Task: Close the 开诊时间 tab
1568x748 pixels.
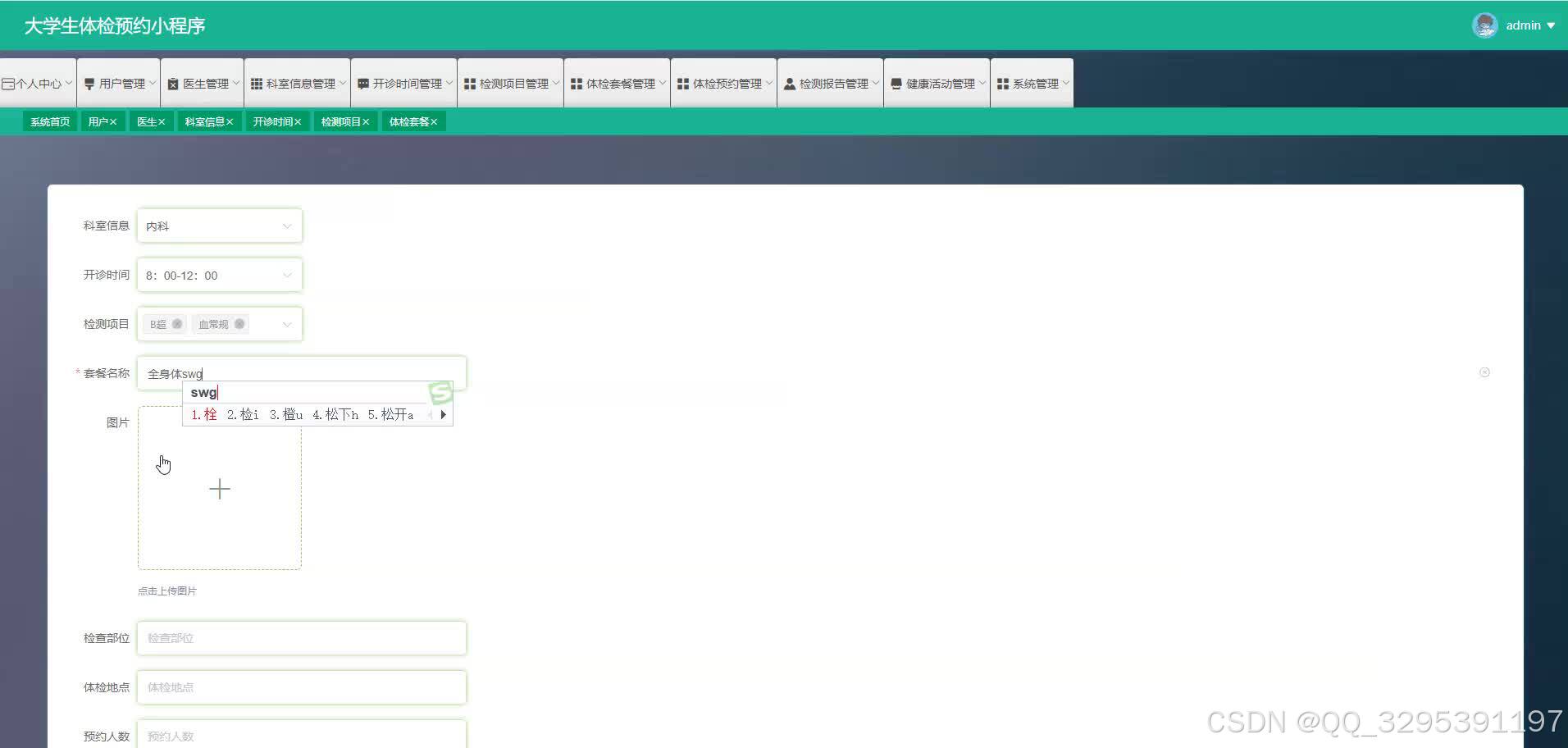Action: [298, 122]
